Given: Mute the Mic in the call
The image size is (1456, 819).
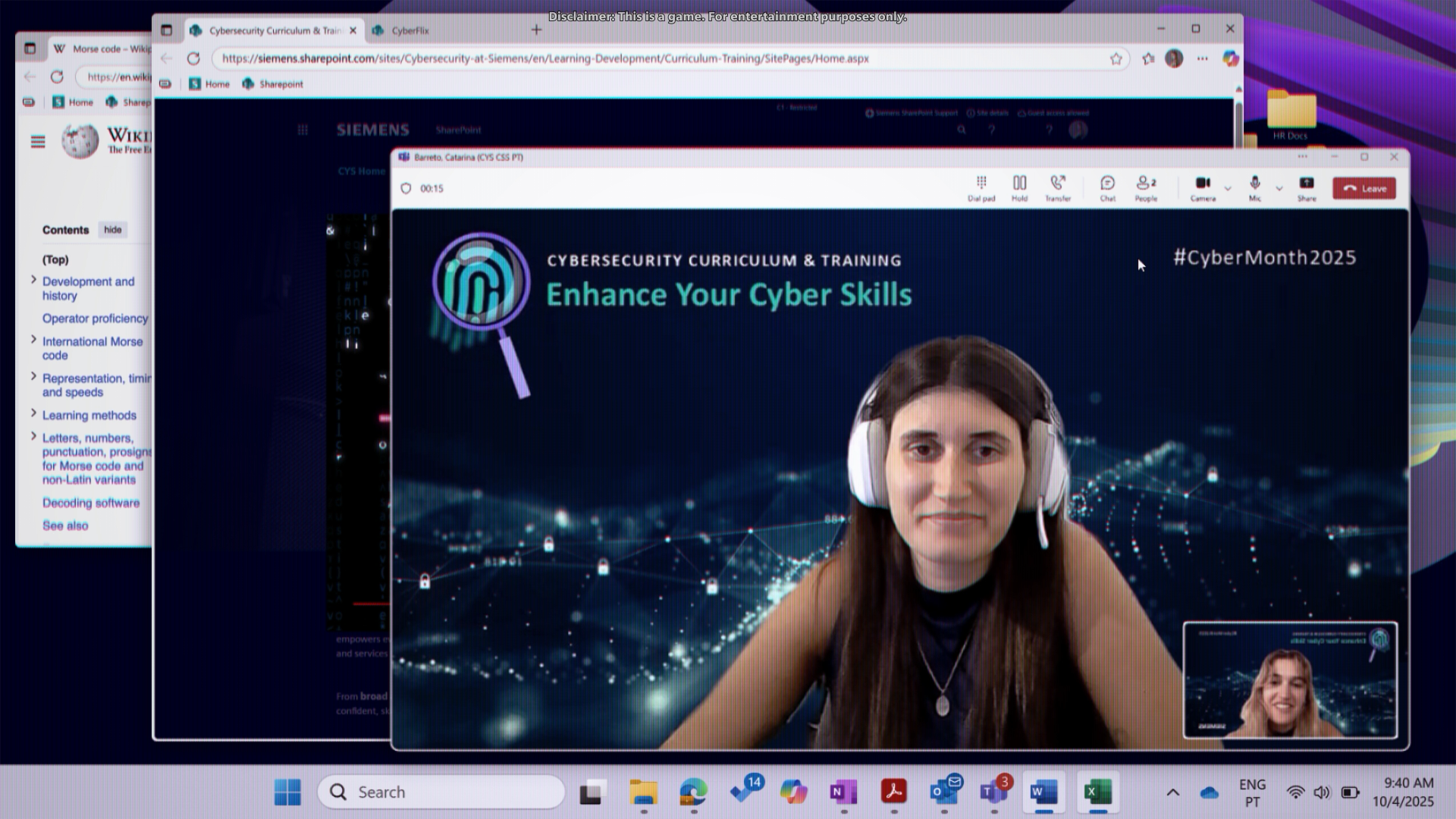Looking at the screenshot, I should click(1255, 188).
